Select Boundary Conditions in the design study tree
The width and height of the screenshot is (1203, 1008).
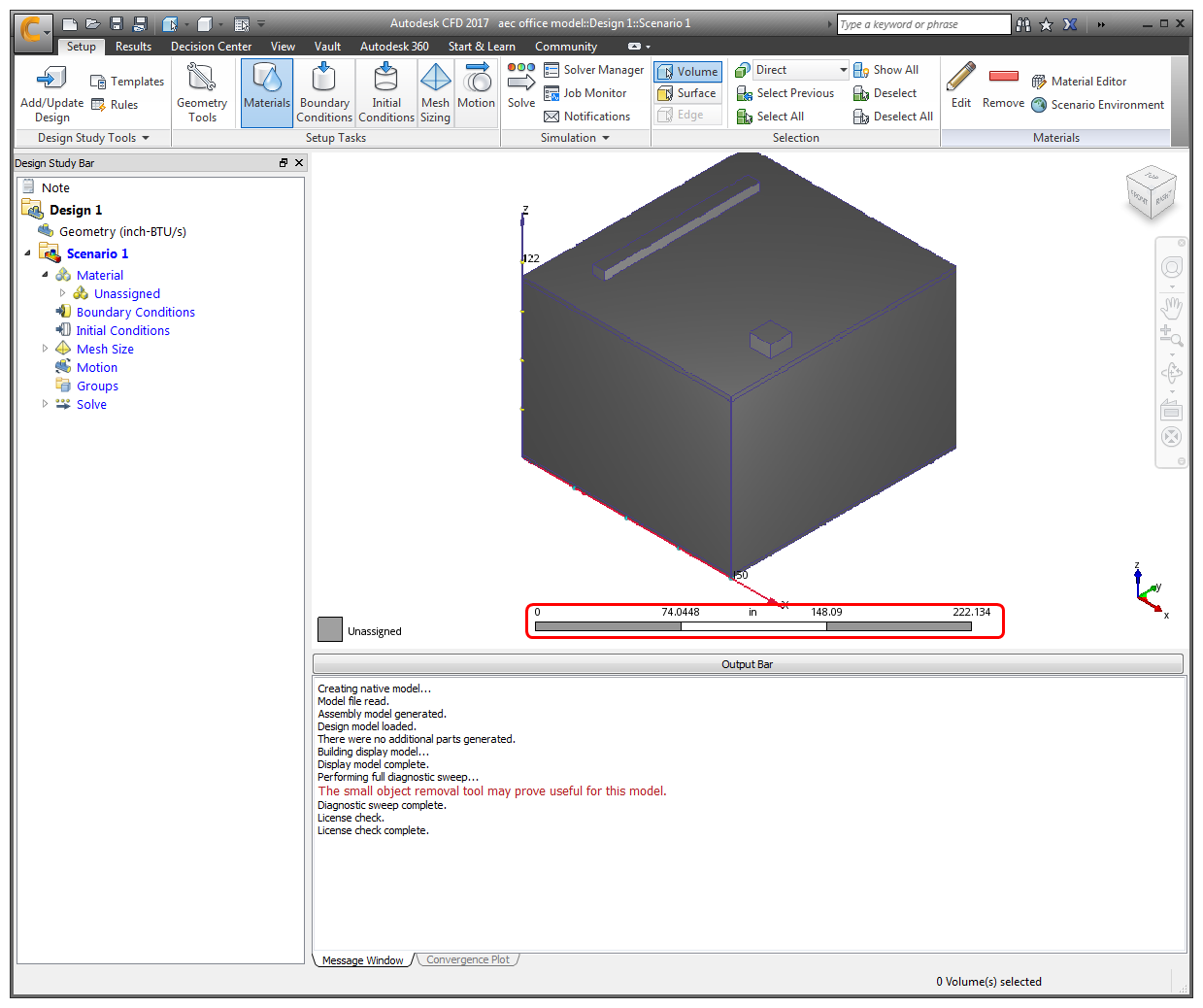pyautogui.click(x=135, y=312)
